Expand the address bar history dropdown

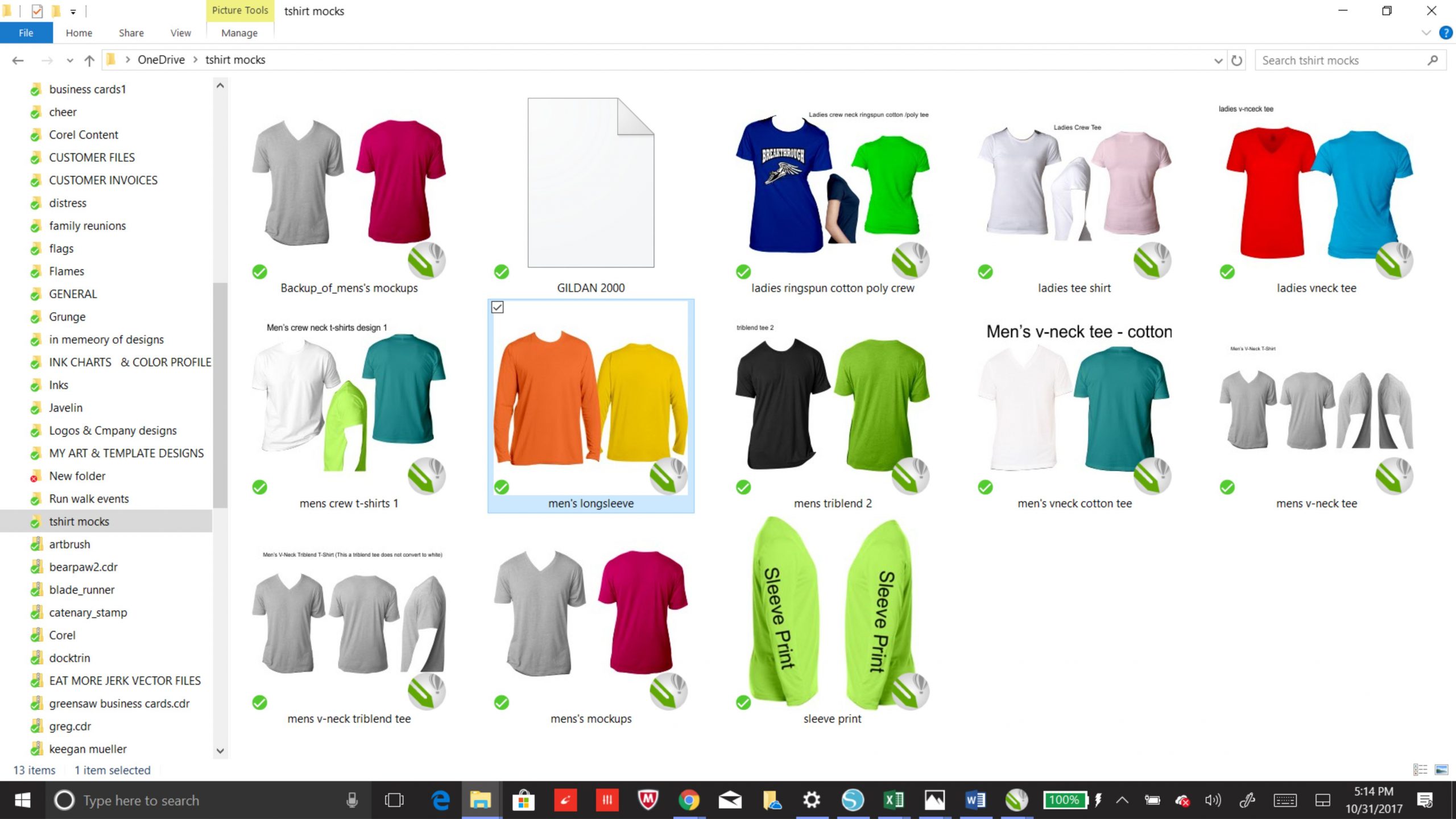click(x=1218, y=60)
